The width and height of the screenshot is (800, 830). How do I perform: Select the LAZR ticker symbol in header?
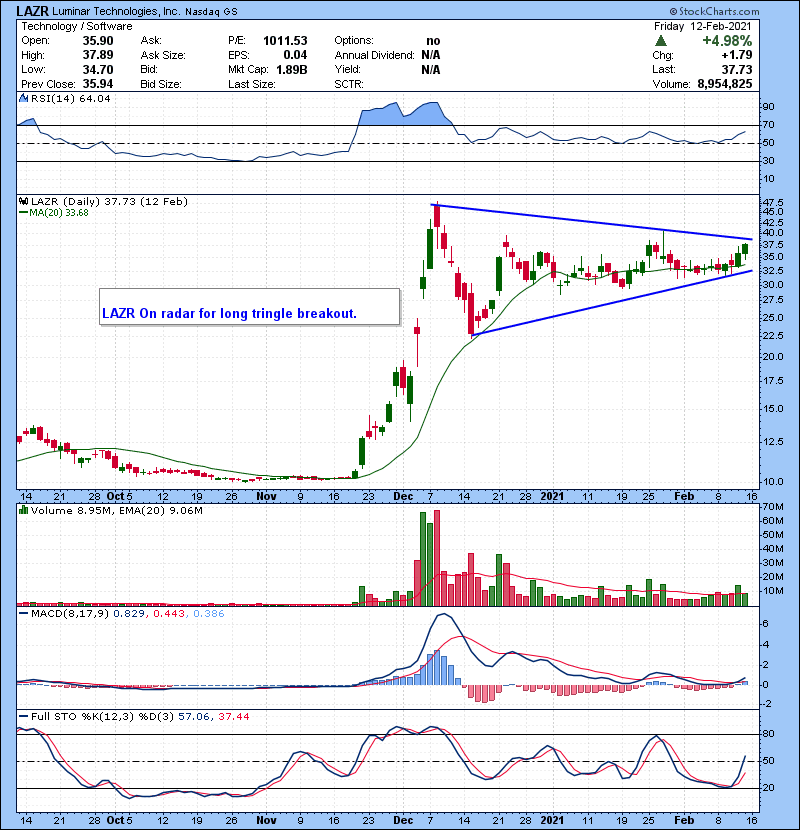pos(32,11)
